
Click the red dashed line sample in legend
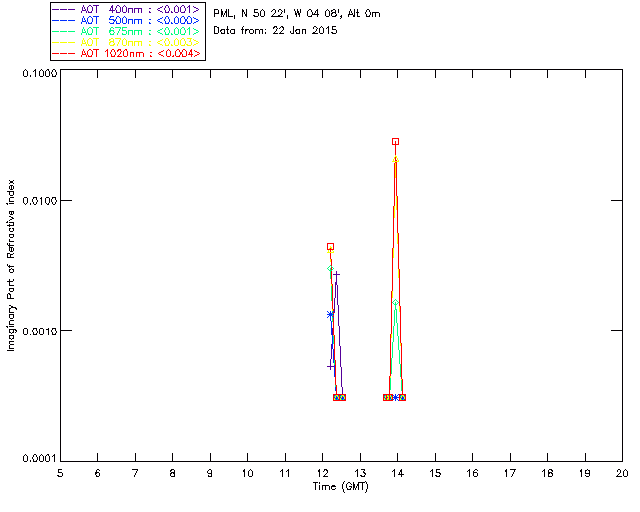[x=64, y=53]
